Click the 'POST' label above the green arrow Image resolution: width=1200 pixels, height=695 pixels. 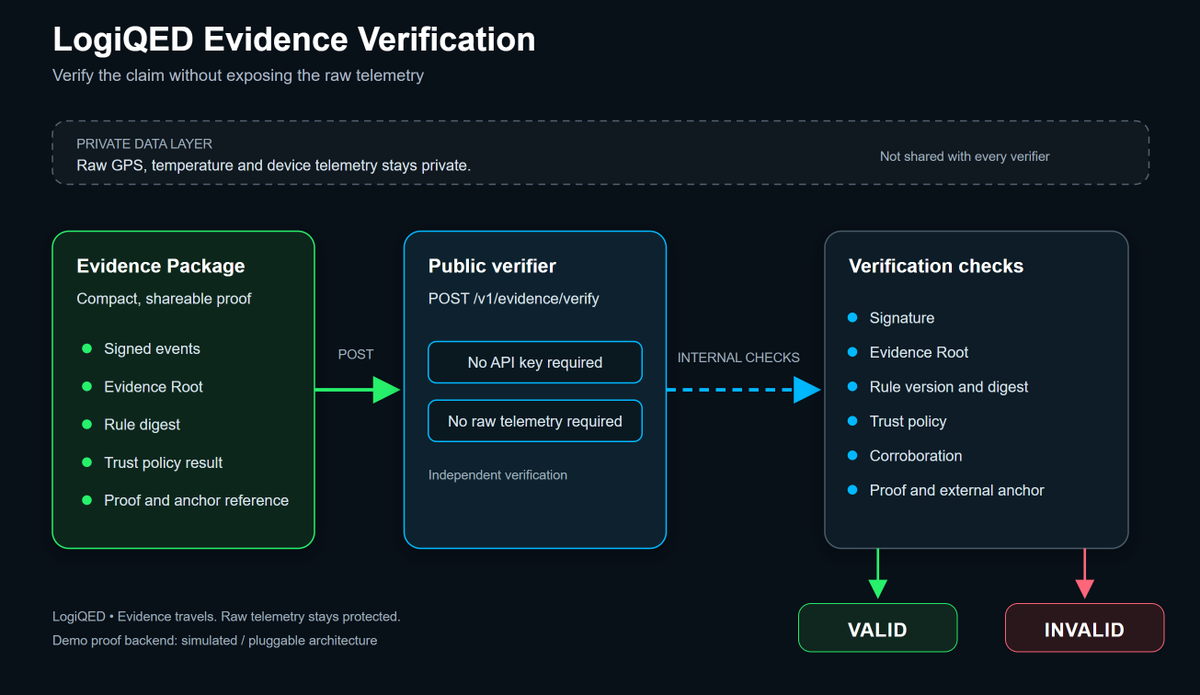[x=356, y=354]
